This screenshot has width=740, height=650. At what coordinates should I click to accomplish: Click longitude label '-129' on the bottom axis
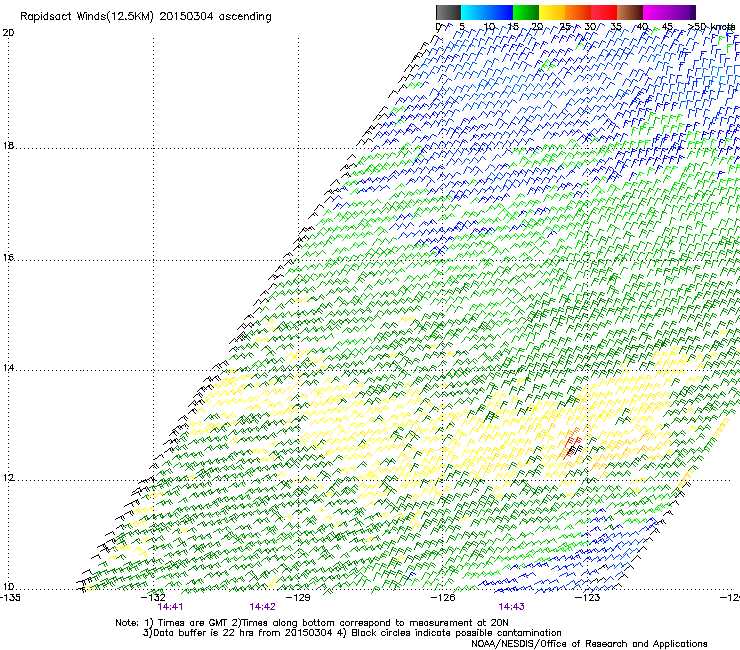pos(299,597)
